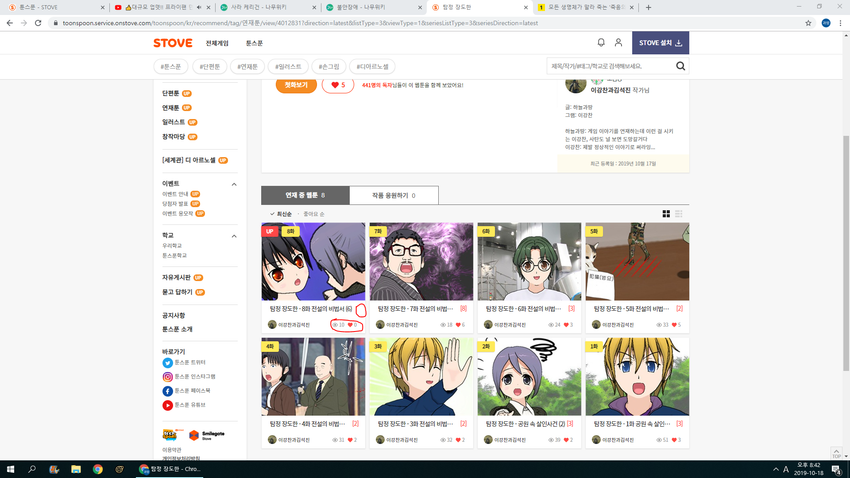Image resolution: width=850 pixels, height=478 pixels.
Task: Select the #단편툰 tag
Action: 210,67
